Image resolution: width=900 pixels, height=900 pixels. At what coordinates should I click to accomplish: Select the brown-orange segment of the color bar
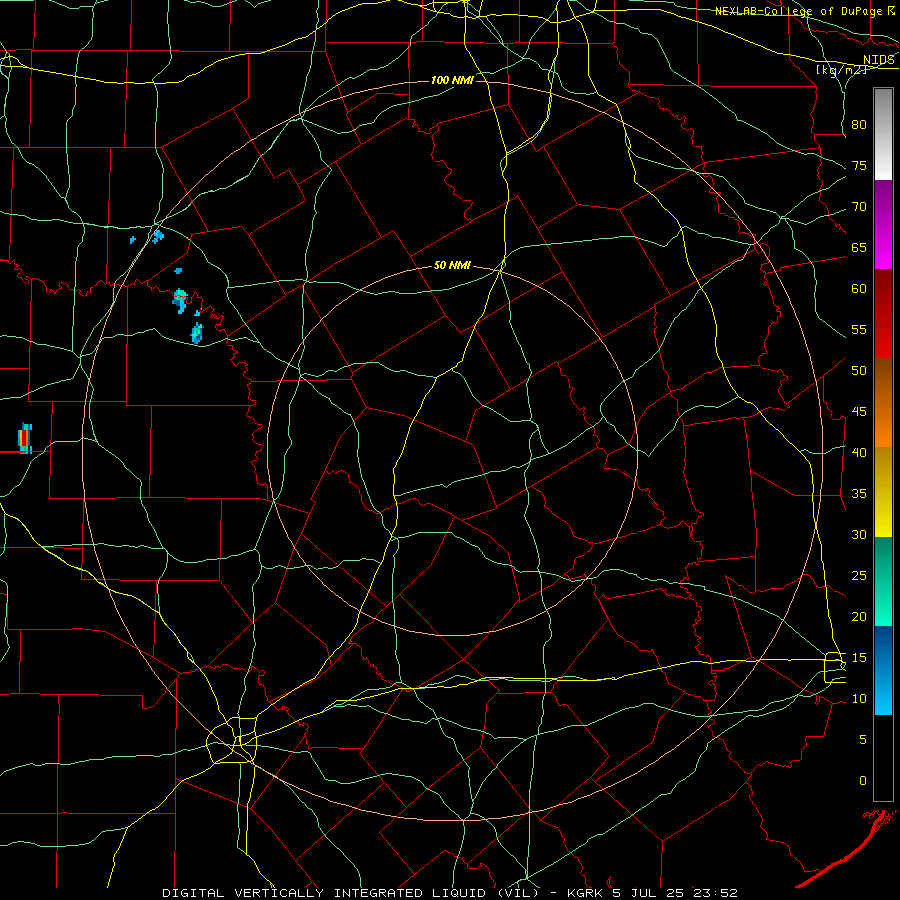pyautogui.click(x=883, y=403)
